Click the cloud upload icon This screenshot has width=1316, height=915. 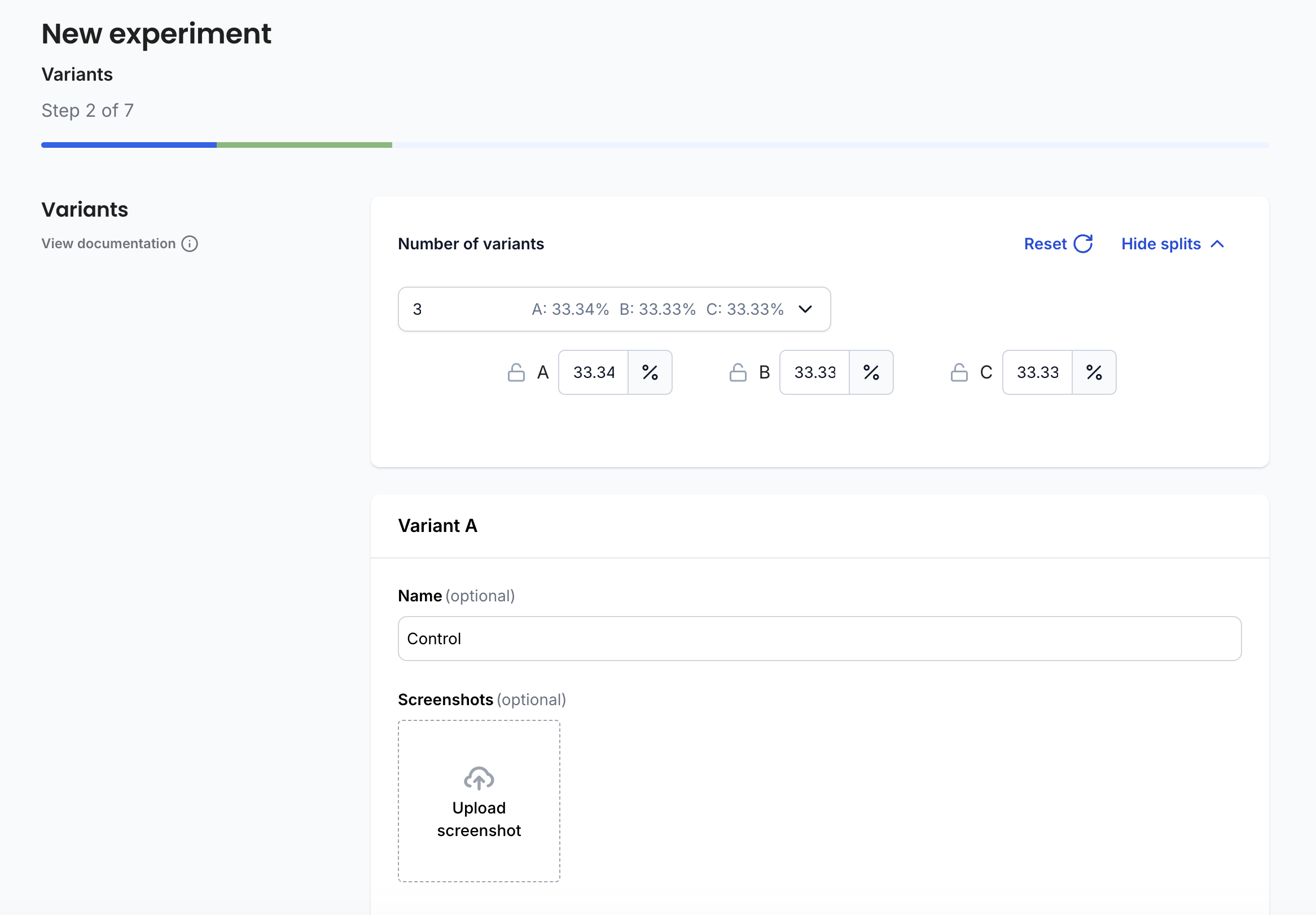(479, 778)
